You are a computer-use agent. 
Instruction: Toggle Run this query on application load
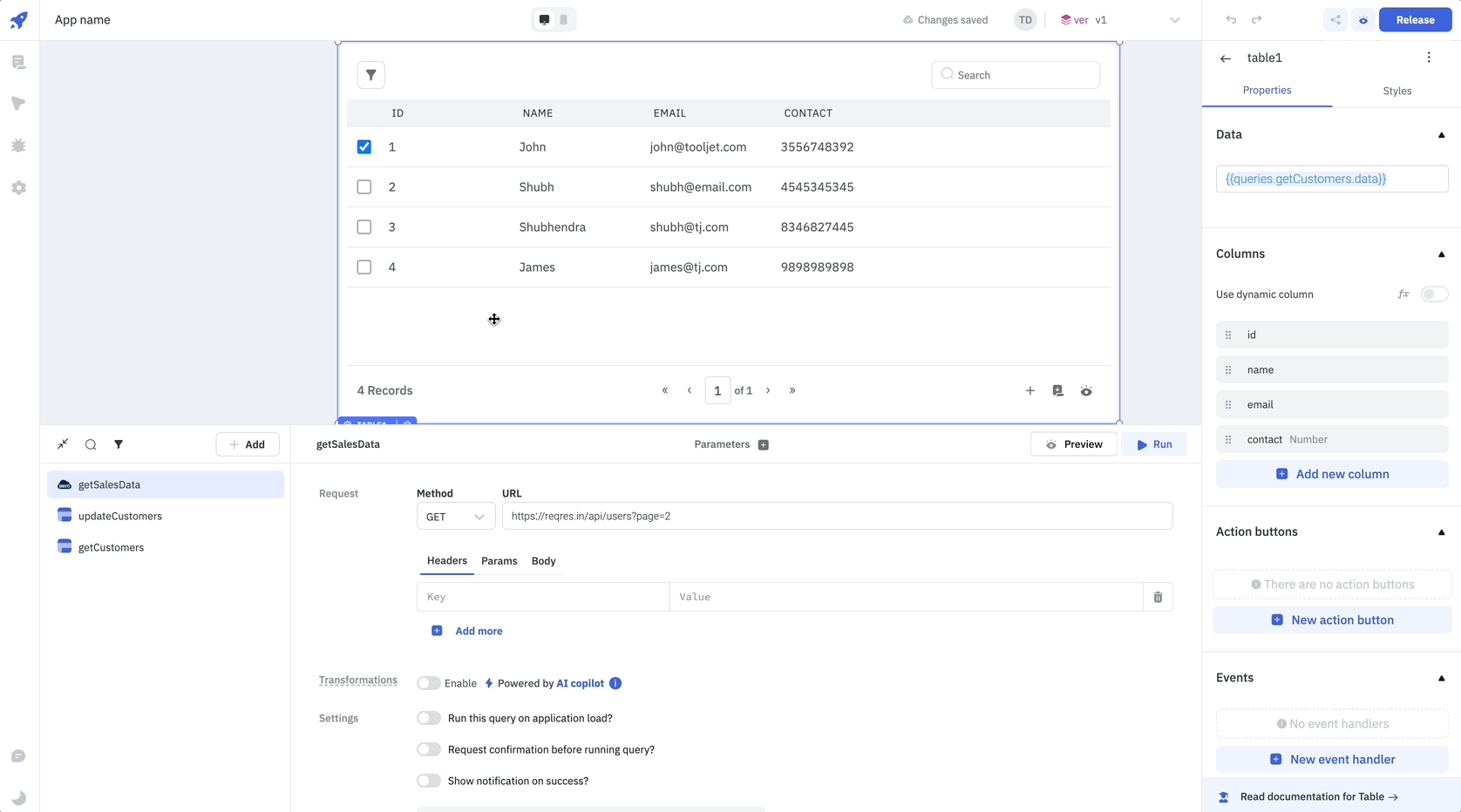click(x=428, y=719)
